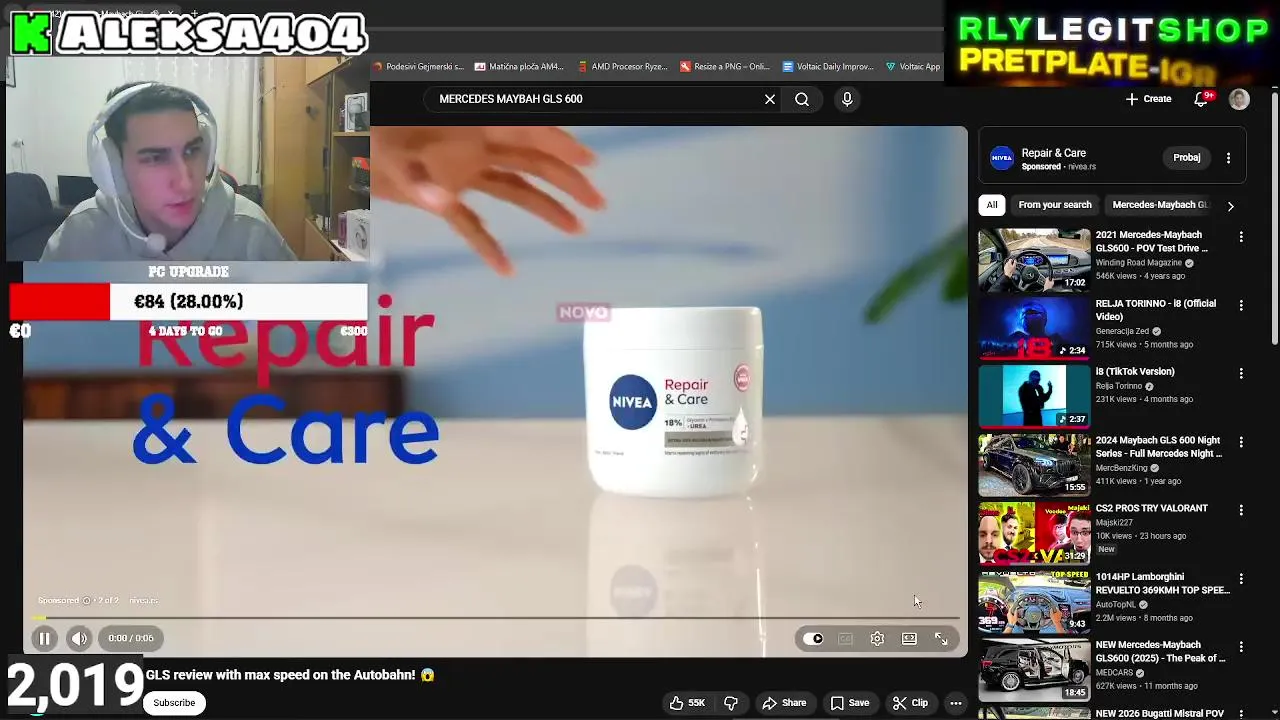This screenshot has width=1280, height=720.
Task: Open options for CS2 PROS TRY VALORANT video
Action: pyautogui.click(x=1241, y=510)
